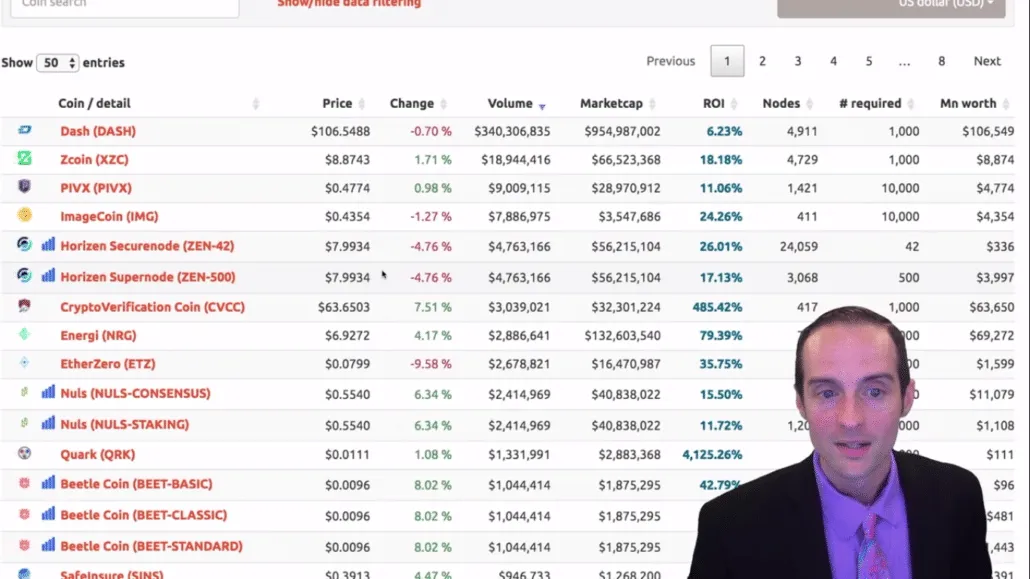Image resolution: width=1030 pixels, height=579 pixels.
Task: Open Nuls (NULS-CONSENSUS) link
Action: click(135, 393)
